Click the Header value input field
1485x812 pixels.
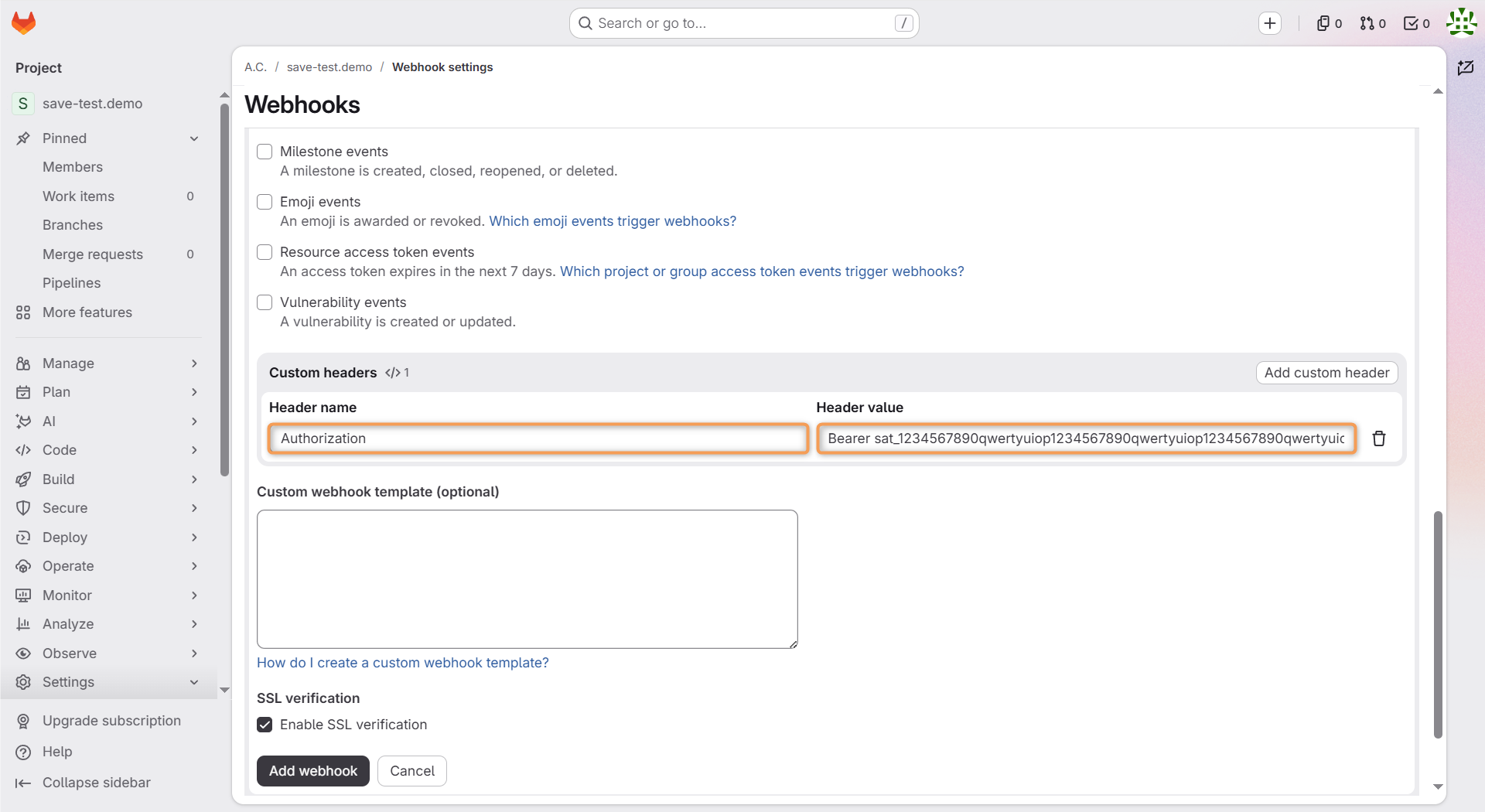pos(1086,438)
